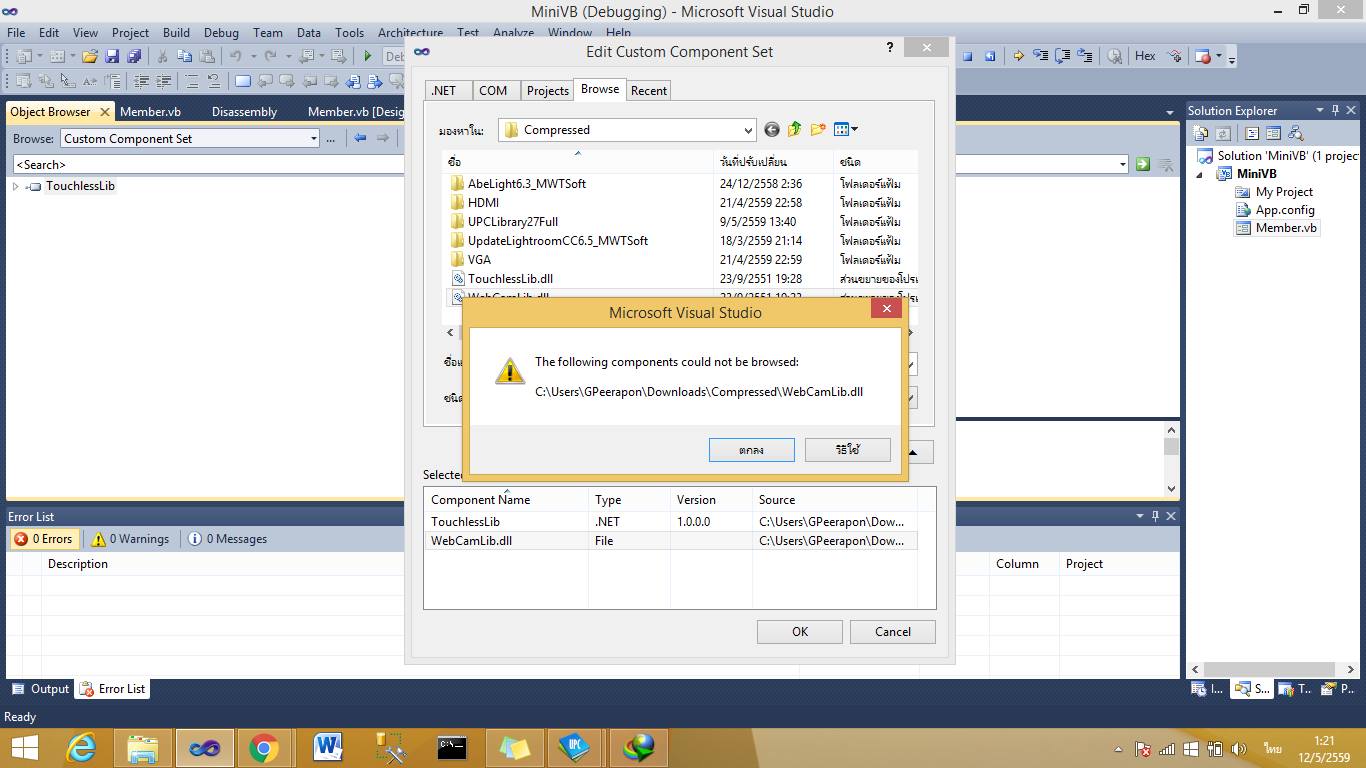This screenshot has height=768, width=1366.
Task: Toggle the 0 Errors filter
Action: click(x=44, y=539)
